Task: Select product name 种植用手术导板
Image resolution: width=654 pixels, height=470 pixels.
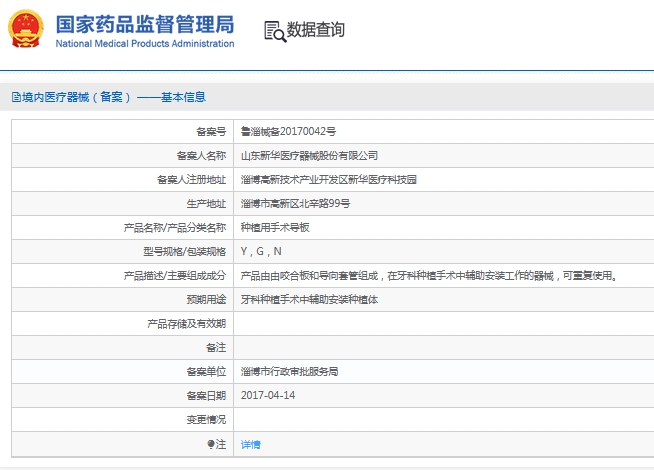Action: point(275,227)
